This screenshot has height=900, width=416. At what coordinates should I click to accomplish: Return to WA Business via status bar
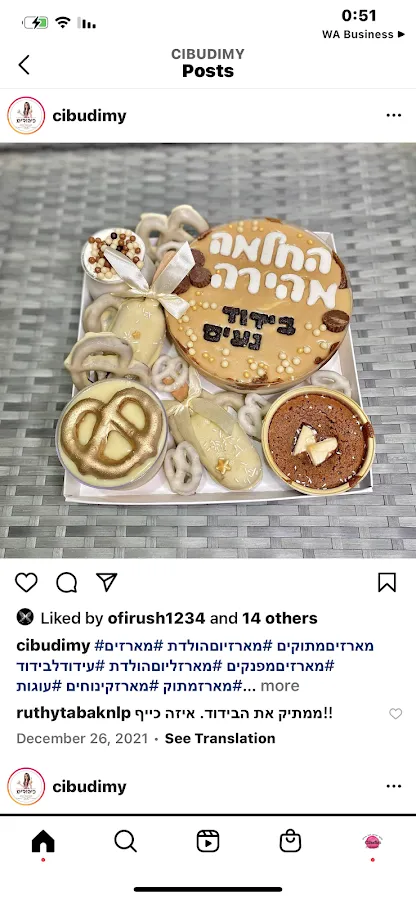click(363, 34)
